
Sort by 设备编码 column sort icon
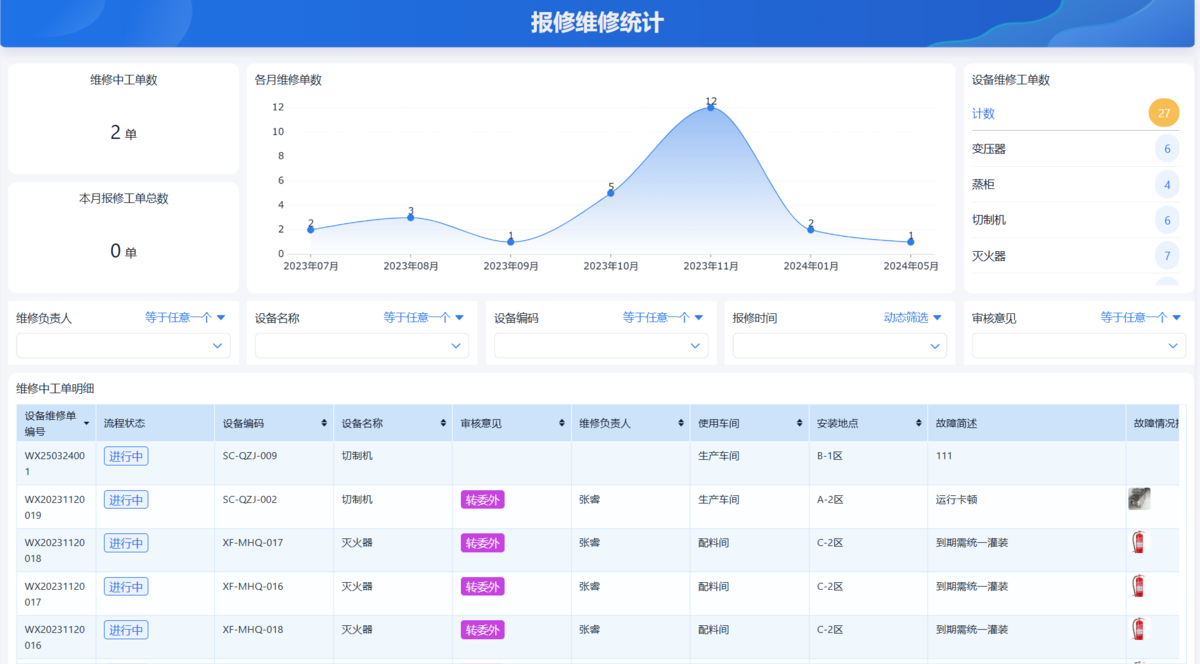tap(324, 424)
